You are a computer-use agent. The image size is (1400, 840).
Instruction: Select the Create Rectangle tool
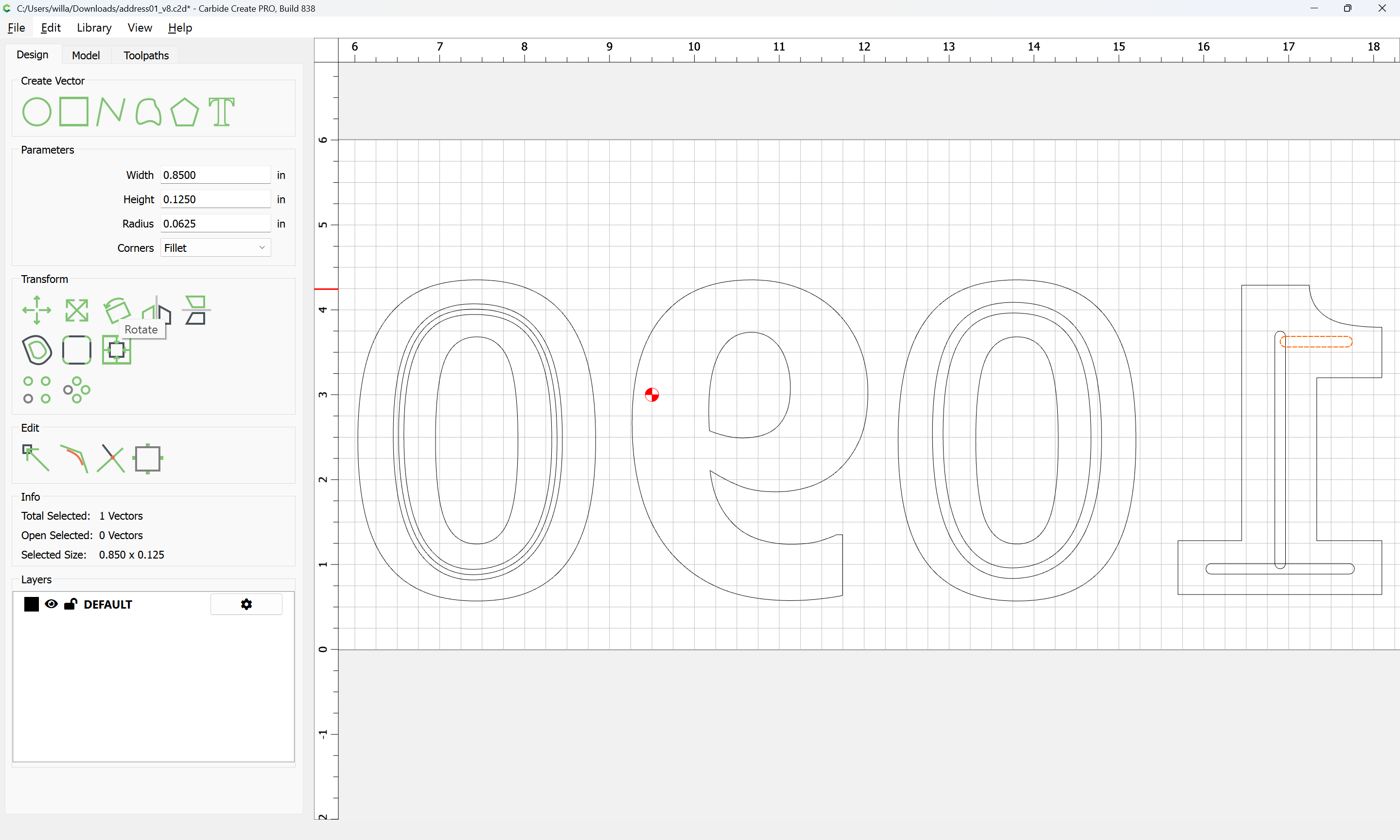74,111
